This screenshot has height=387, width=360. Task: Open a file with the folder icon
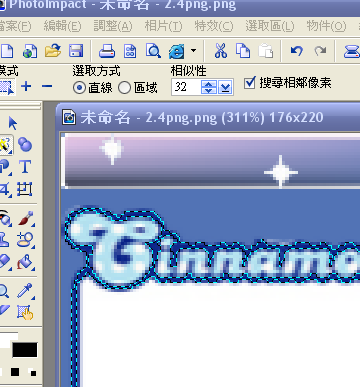pos(53,51)
